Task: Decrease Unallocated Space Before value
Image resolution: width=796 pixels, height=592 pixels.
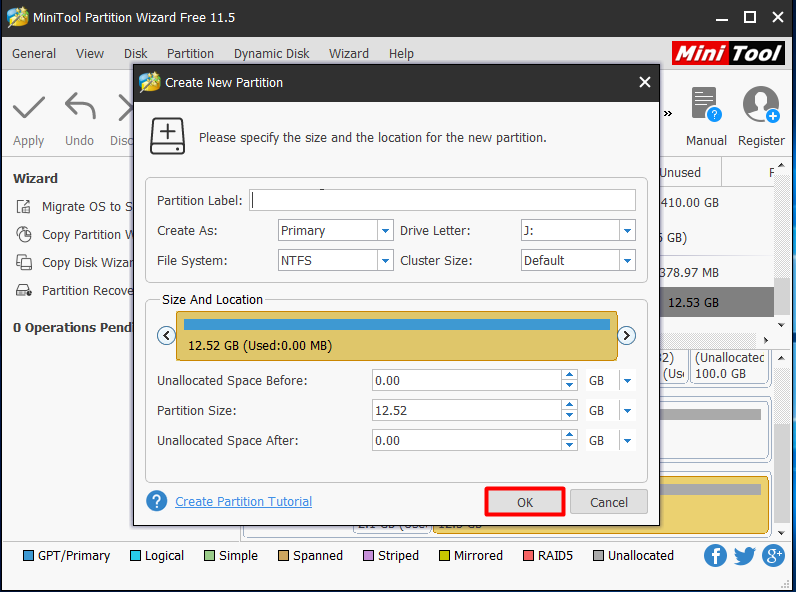Action: [x=570, y=386]
